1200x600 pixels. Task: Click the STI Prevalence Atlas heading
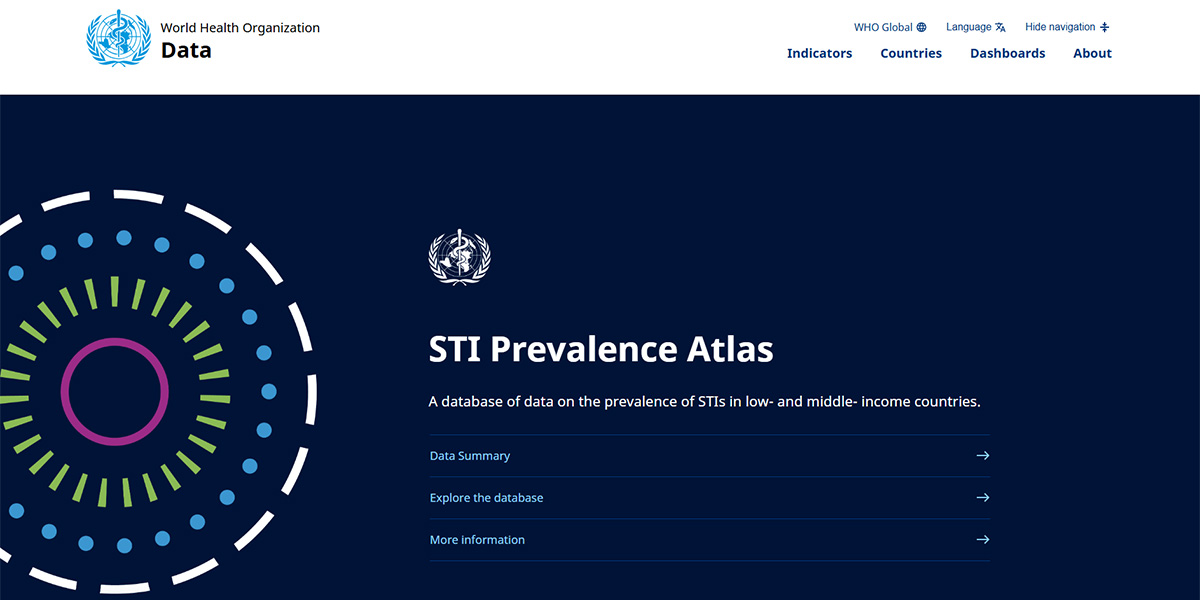(x=601, y=349)
